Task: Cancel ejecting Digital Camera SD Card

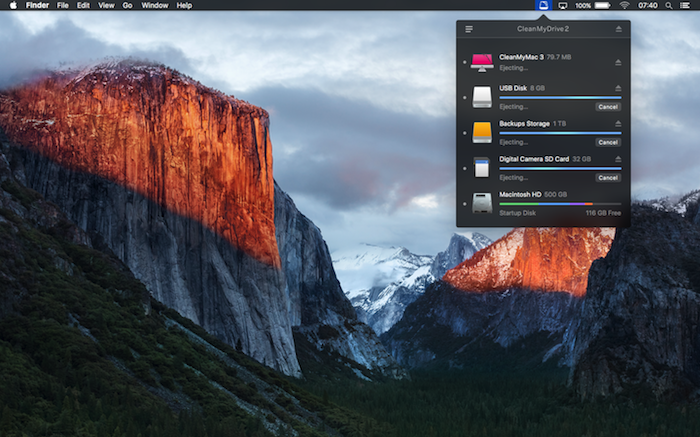Action: click(608, 178)
